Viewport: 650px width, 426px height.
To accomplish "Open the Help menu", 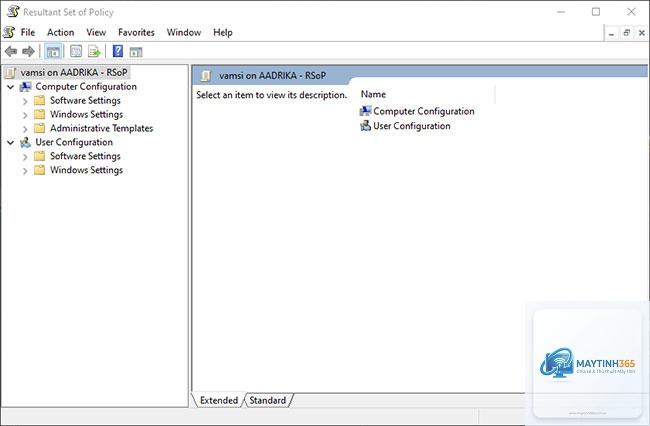I will [223, 32].
